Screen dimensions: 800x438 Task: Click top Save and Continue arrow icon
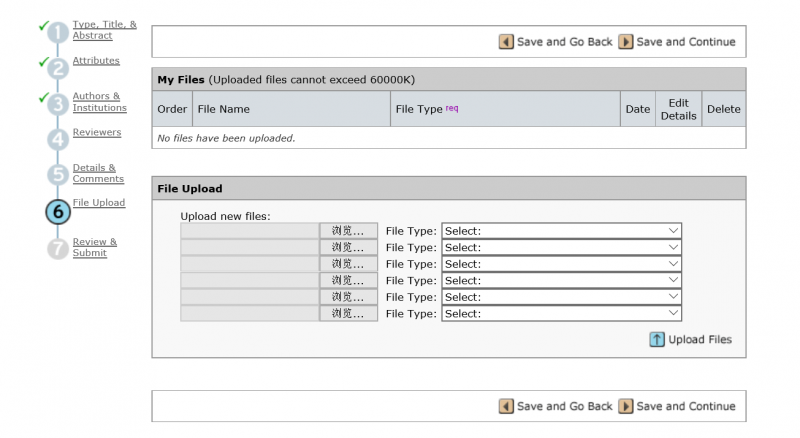click(x=626, y=42)
